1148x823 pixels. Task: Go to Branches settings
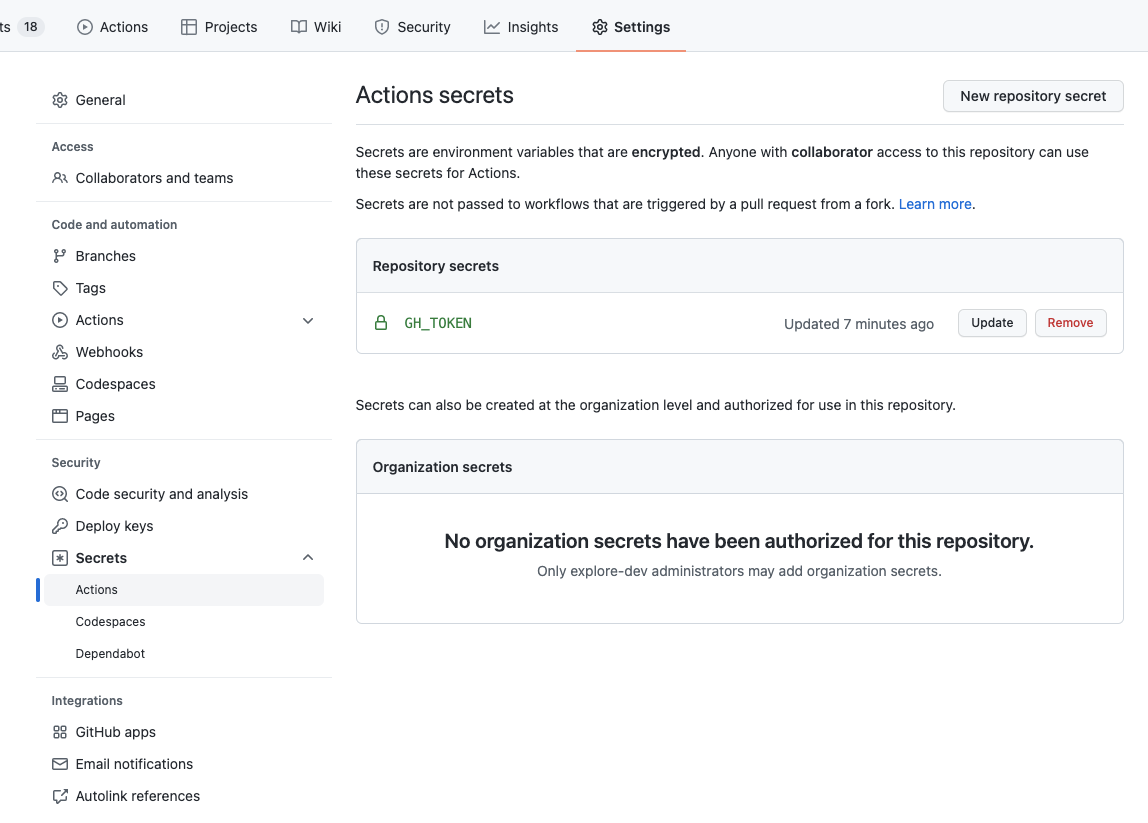click(x=184, y=256)
